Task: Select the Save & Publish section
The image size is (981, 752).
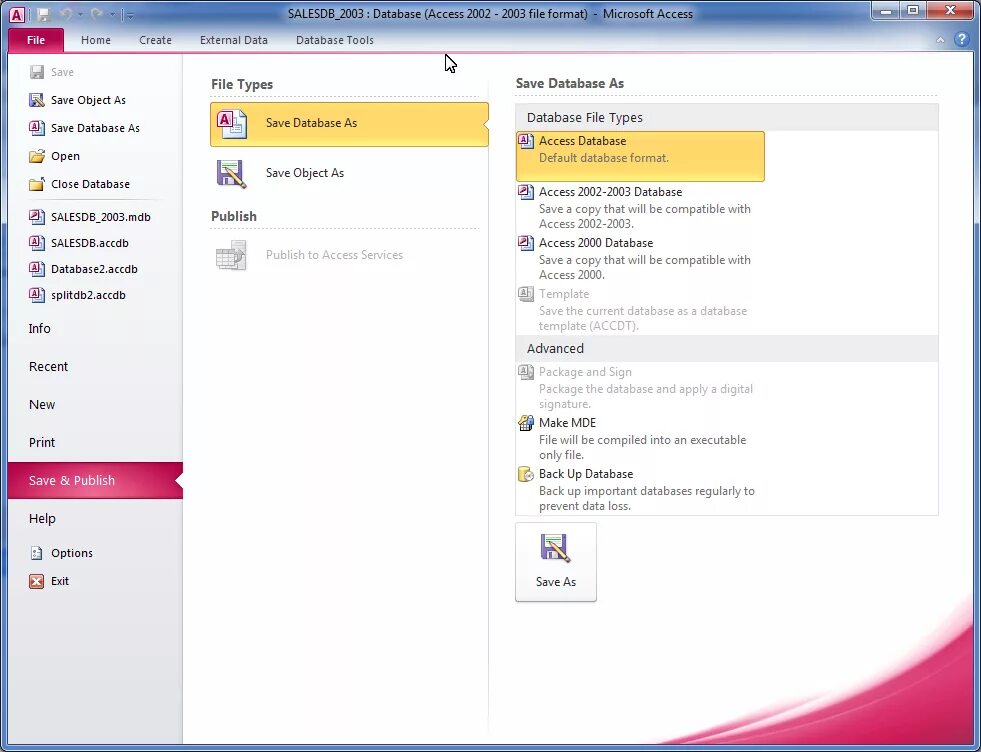Action: (95, 480)
